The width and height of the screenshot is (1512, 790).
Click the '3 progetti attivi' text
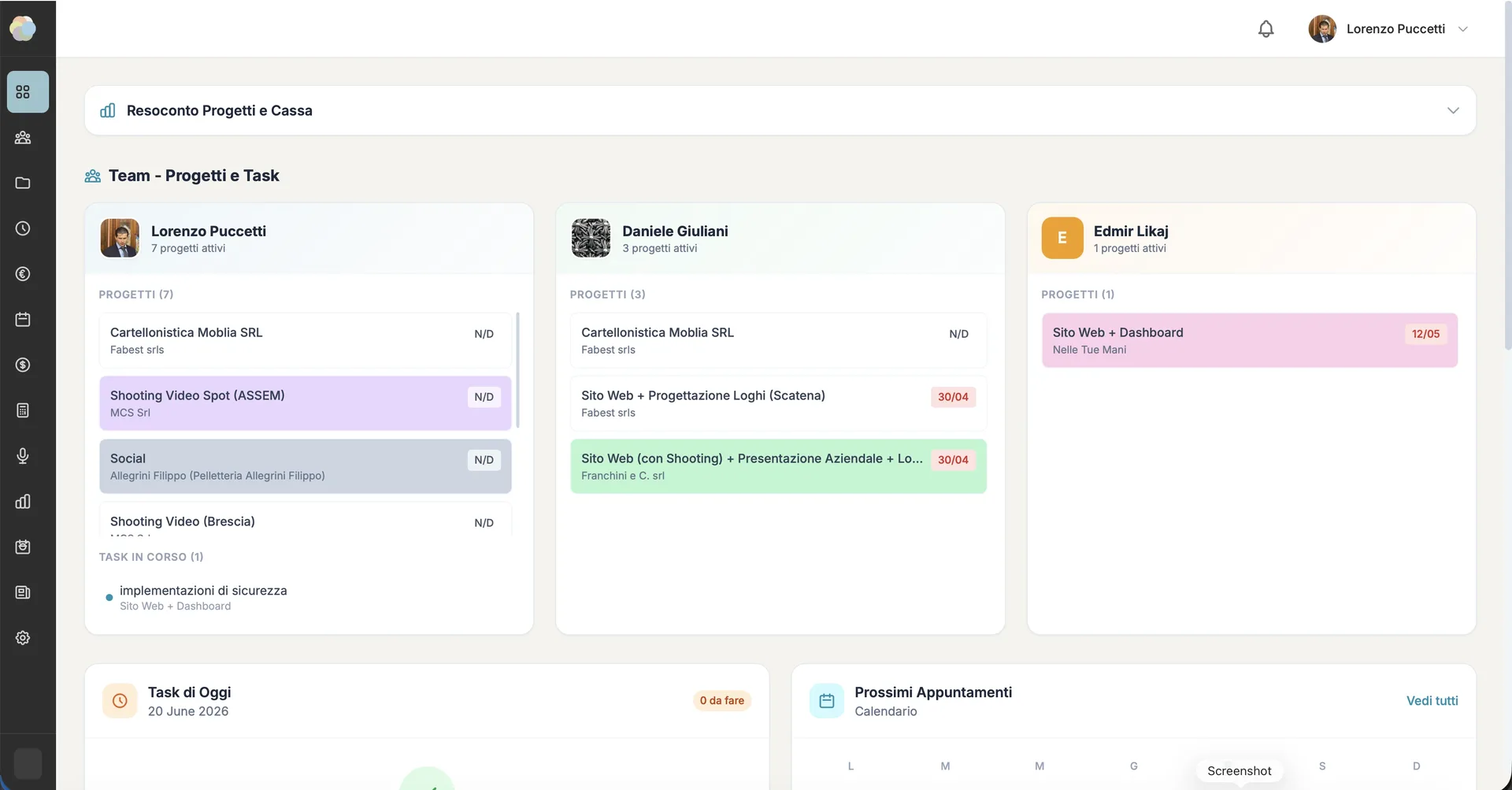[x=660, y=248]
